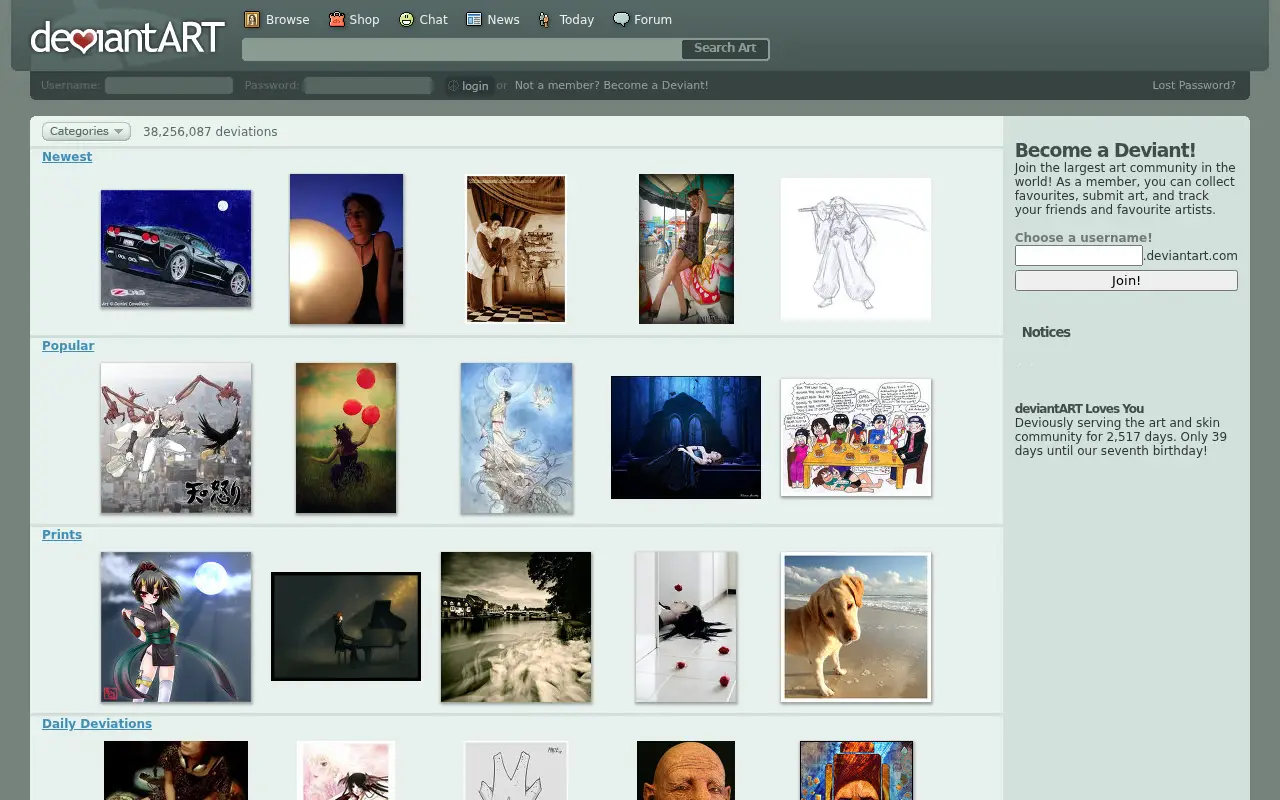Open the carousel girl photo thumbnail
Screen dimensions: 1280x800
[x=686, y=249]
